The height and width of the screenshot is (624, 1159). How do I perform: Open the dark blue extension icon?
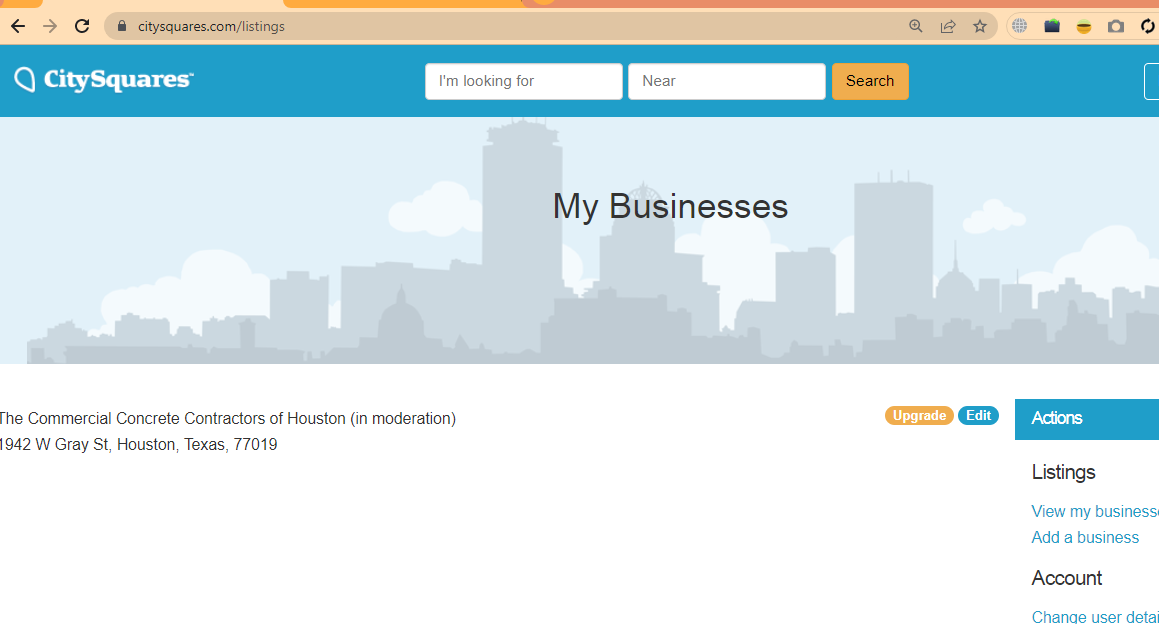[1052, 27]
